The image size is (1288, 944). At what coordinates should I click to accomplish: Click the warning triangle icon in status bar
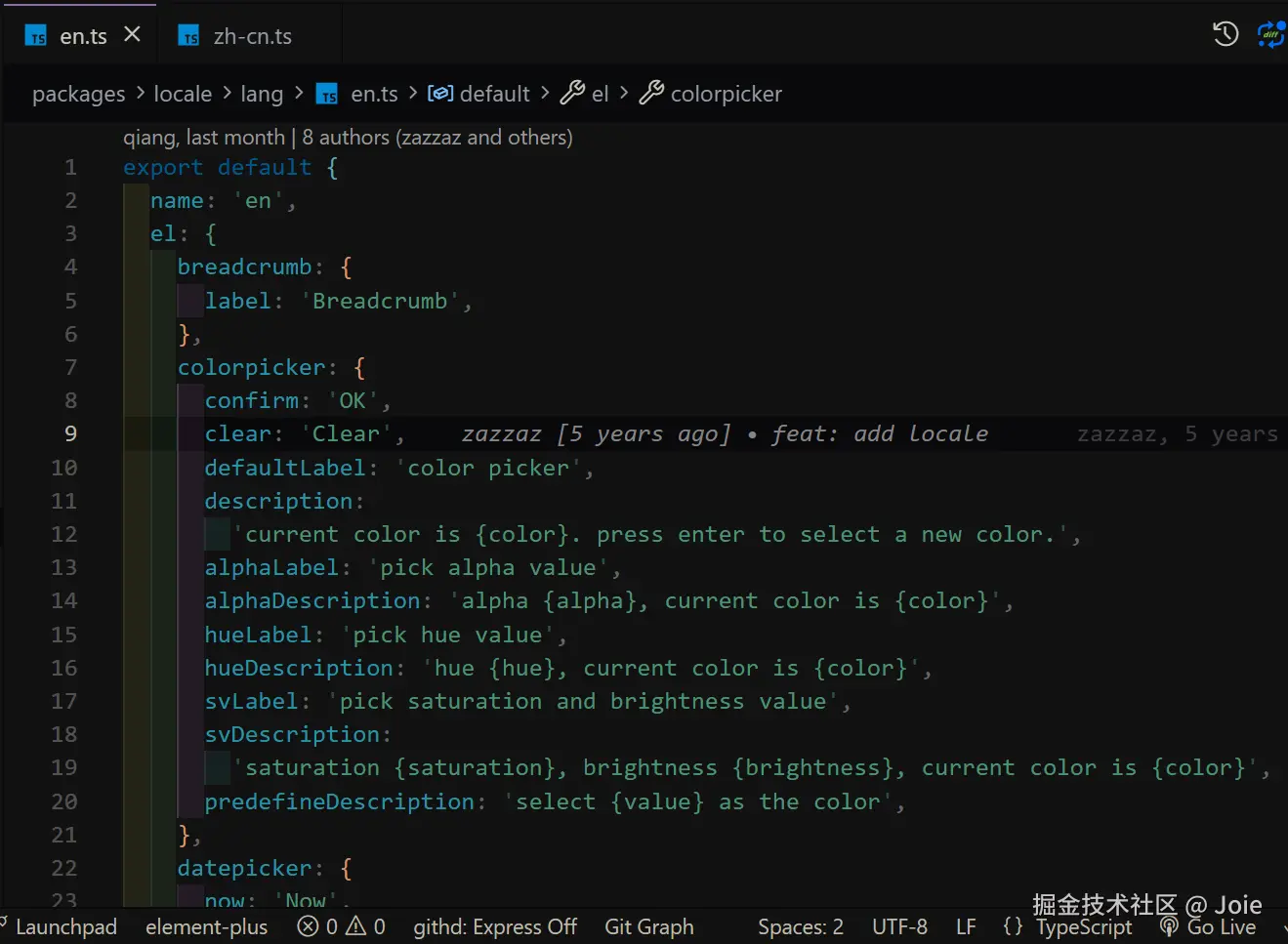tap(357, 925)
